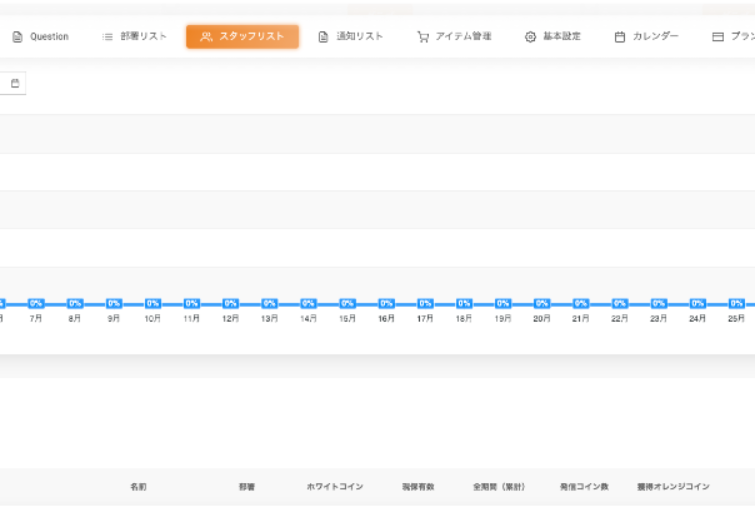Click the 発信コイン数 column header
The height and width of the screenshot is (532, 755).
click(584, 487)
